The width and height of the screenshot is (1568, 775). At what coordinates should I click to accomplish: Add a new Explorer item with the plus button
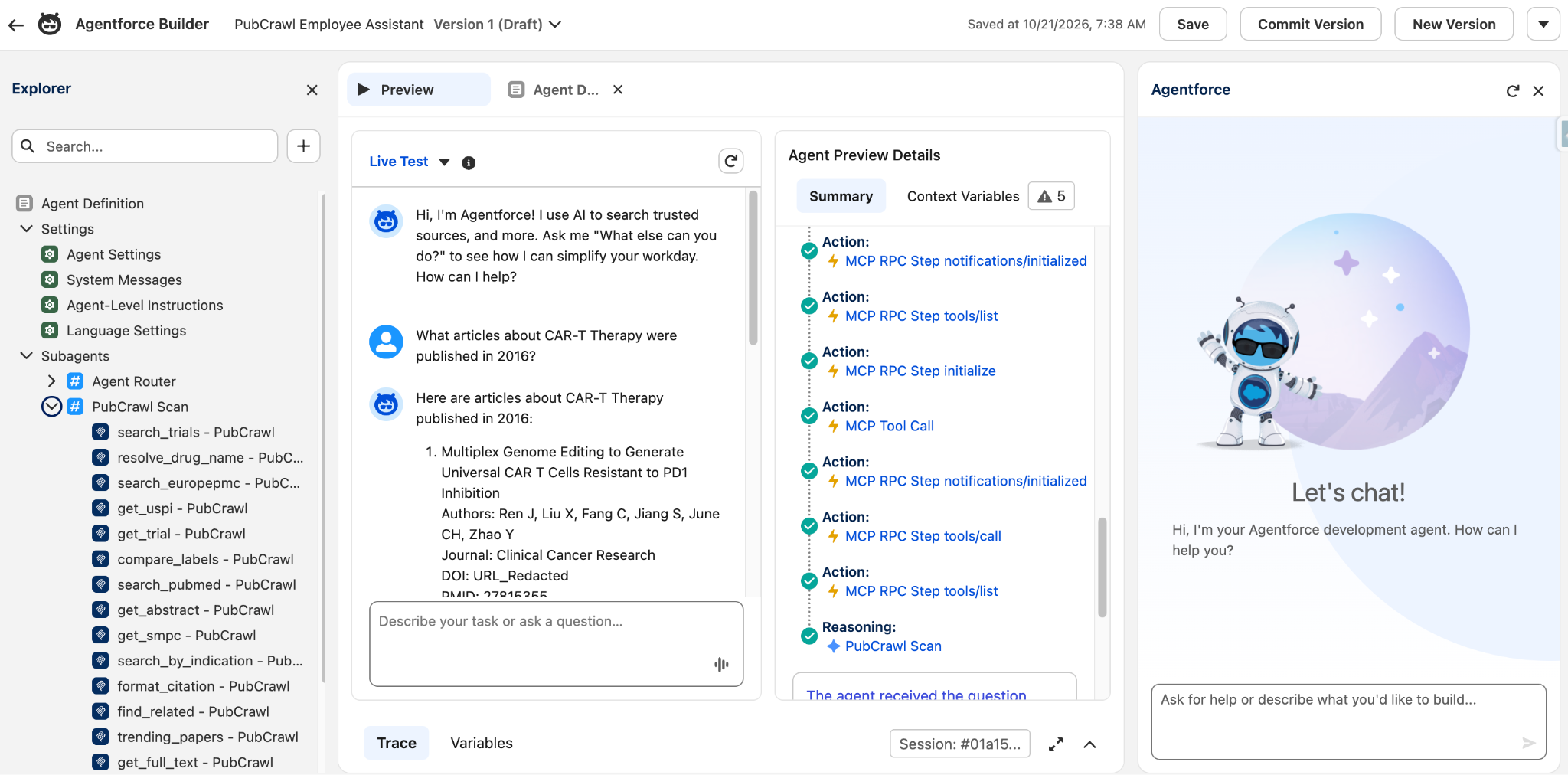pos(304,146)
